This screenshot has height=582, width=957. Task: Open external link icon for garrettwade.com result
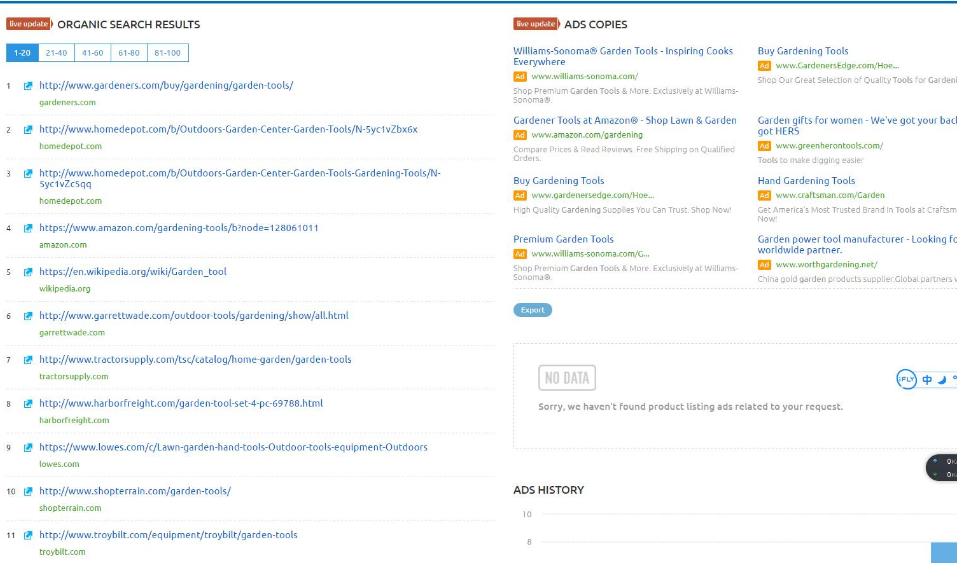pyautogui.click(x=28, y=316)
